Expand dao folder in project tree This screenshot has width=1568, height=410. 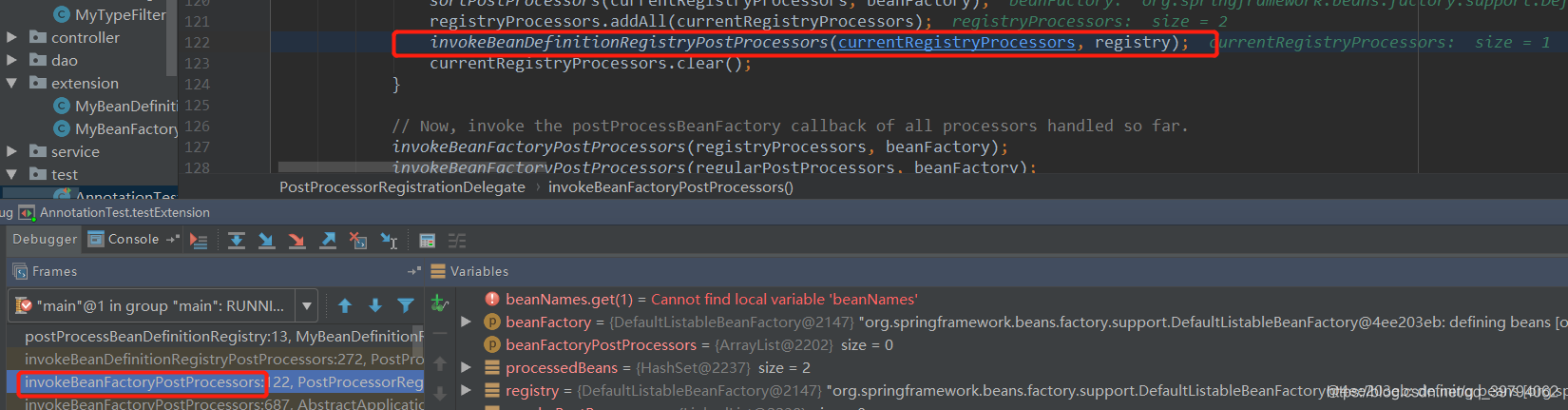pos(11,60)
